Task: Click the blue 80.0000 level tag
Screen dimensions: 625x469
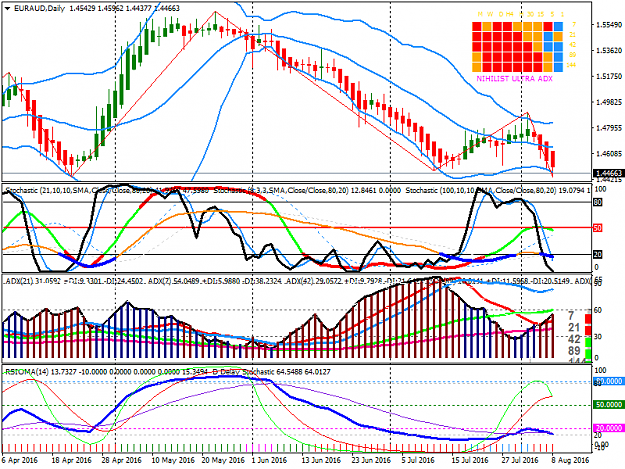Action: (x=608, y=381)
